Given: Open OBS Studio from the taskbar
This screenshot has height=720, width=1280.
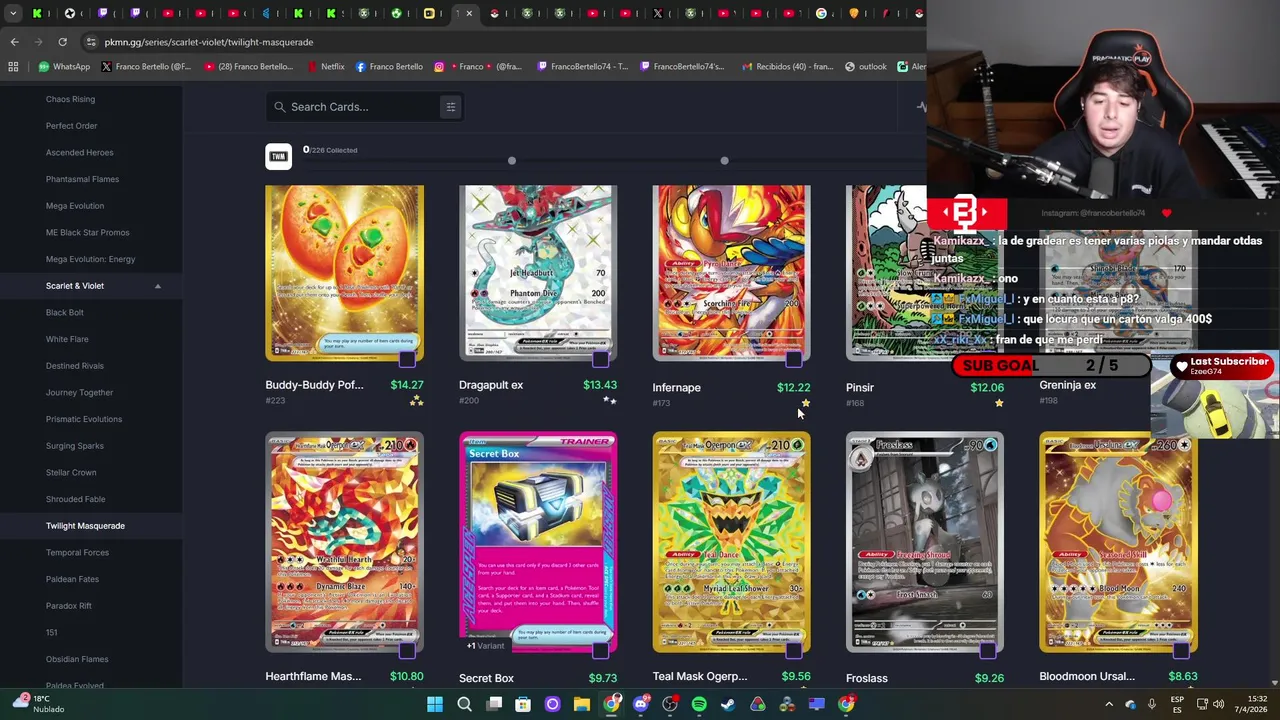Looking at the screenshot, I should (670, 704).
